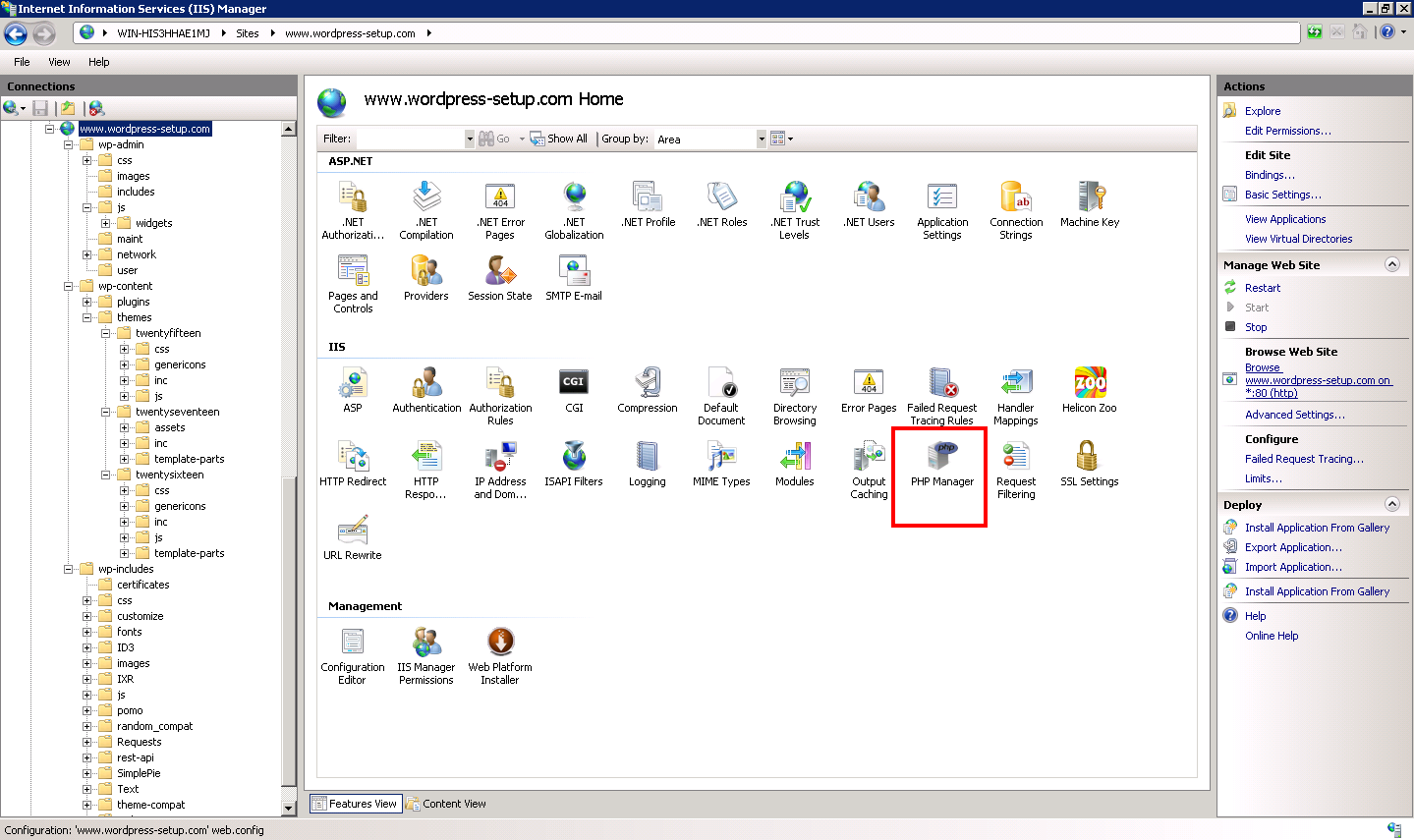Open .NET Error Pages feature
The height and width of the screenshot is (840, 1414).
pos(500,211)
